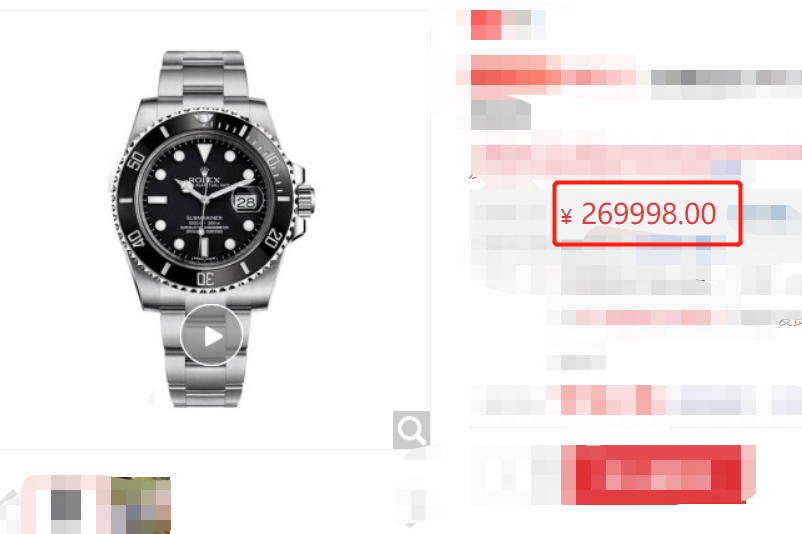Click the small down arrow below the magnifier
Image resolution: width=802 pixels, height=534 pixels.
410,525
